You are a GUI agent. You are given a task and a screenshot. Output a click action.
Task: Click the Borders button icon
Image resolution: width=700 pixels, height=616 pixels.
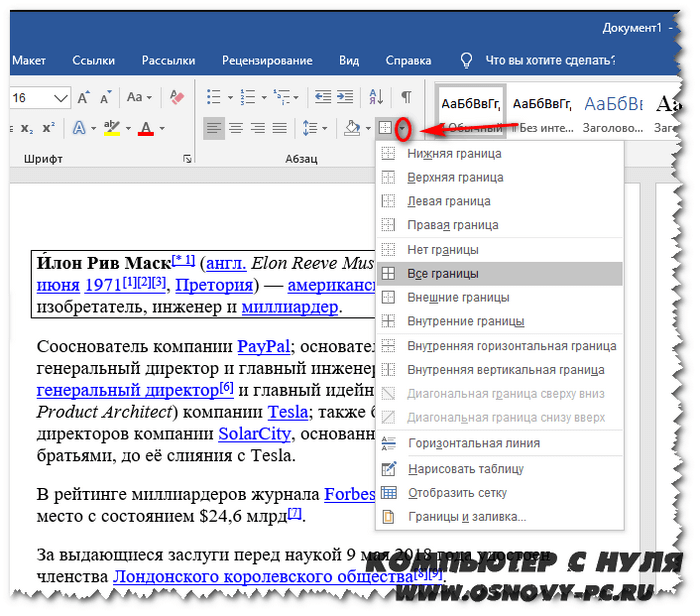click(x=385, y=128)
